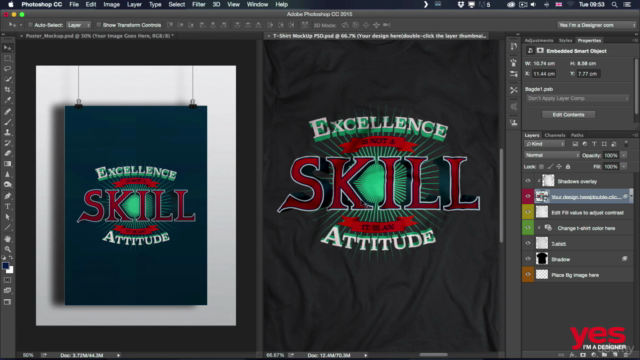Click the Edit Contents button
Image resolution: width=640 pixels, height=360 pixels.
568,115
